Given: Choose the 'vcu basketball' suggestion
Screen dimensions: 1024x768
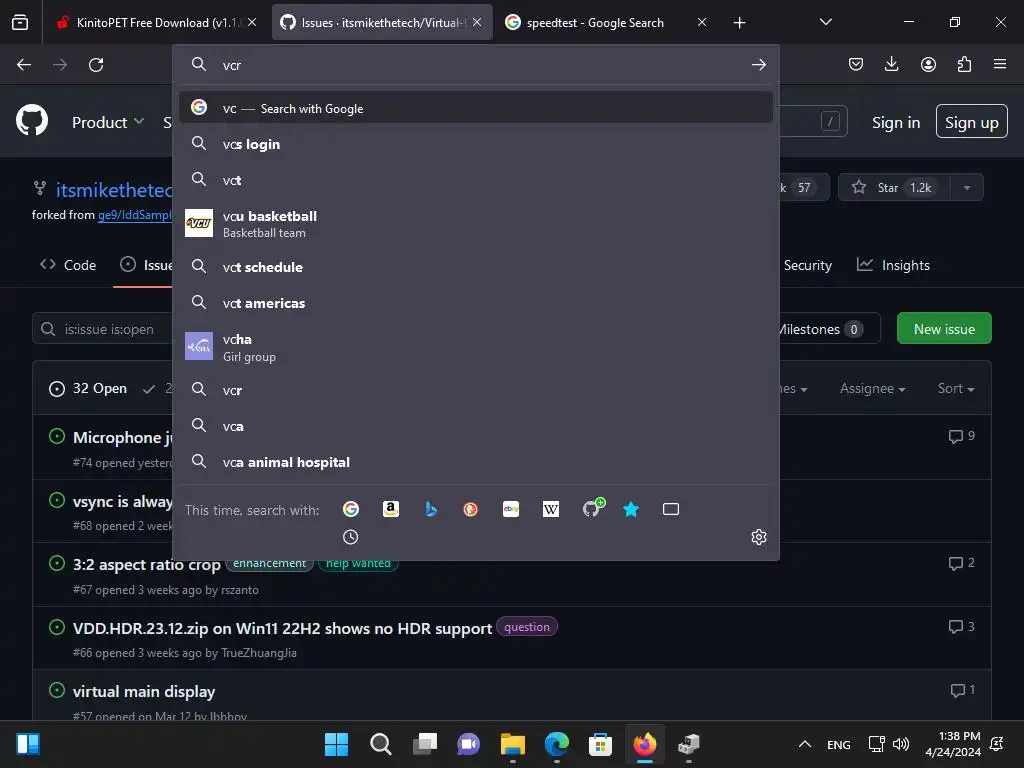Looking at the screenshot, I should click(x=475, y=223).
